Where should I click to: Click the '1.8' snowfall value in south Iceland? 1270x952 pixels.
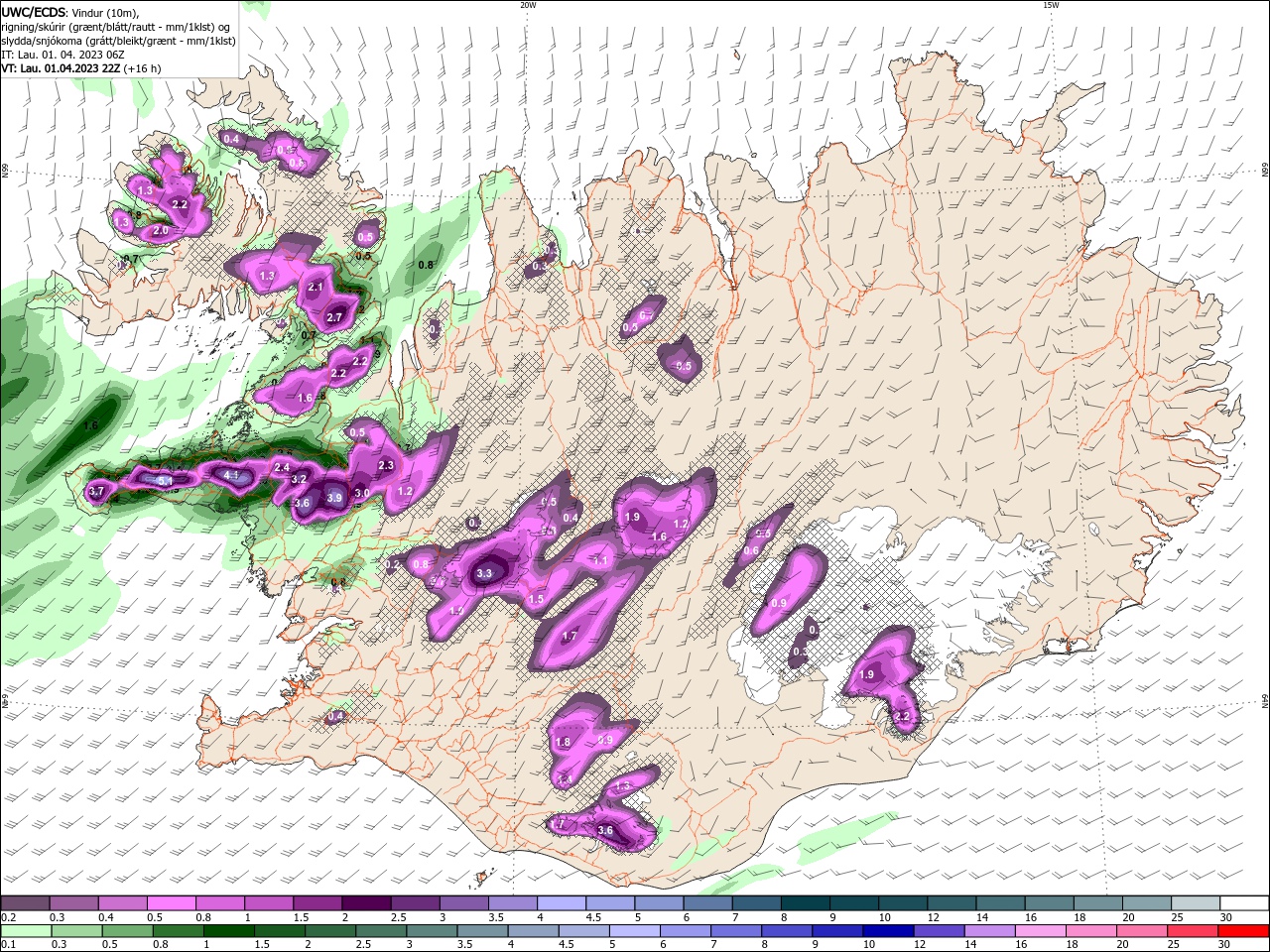[564, 742]
